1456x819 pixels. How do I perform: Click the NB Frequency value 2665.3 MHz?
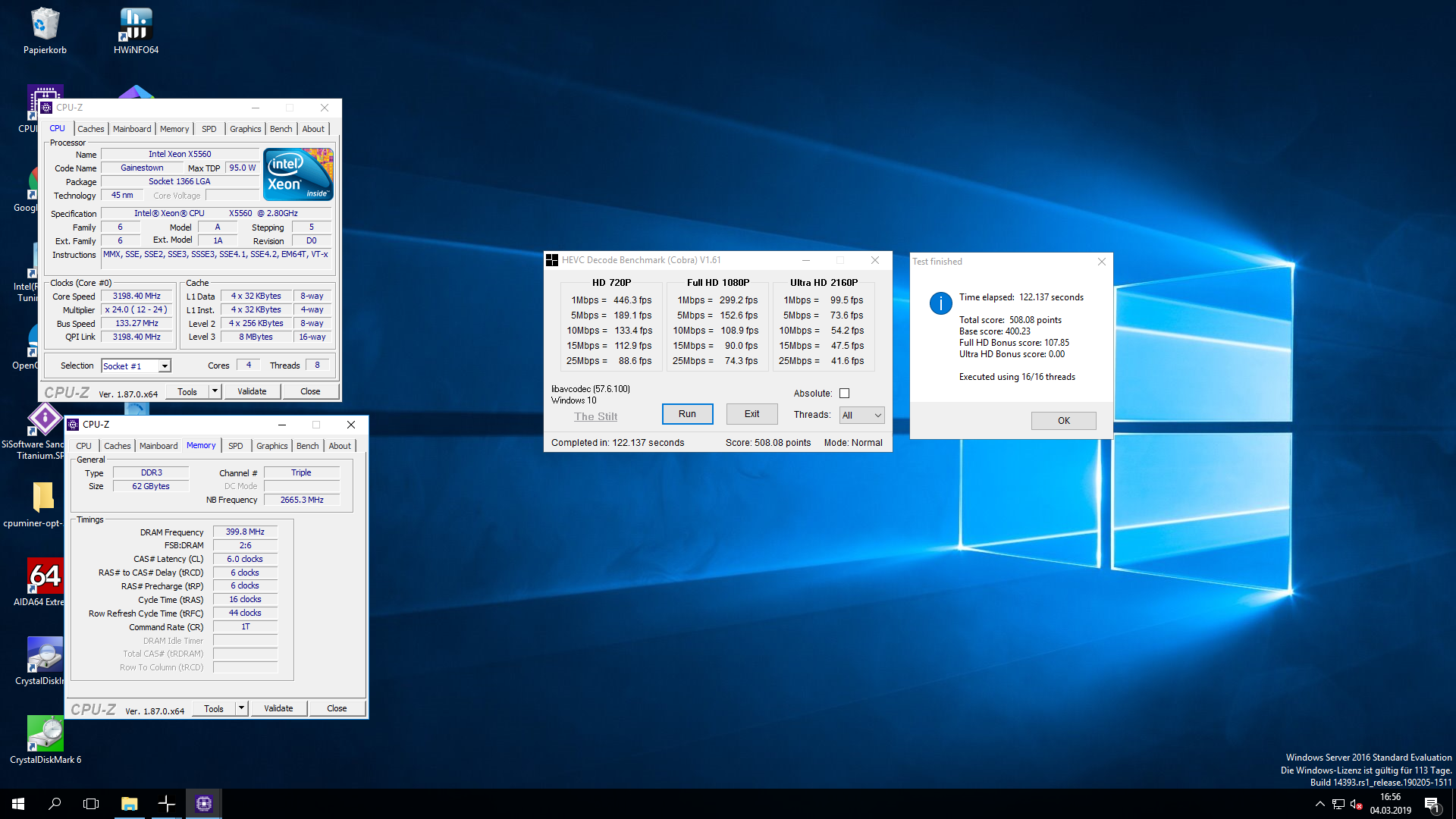pyautogui.click(x=302, y=500)
